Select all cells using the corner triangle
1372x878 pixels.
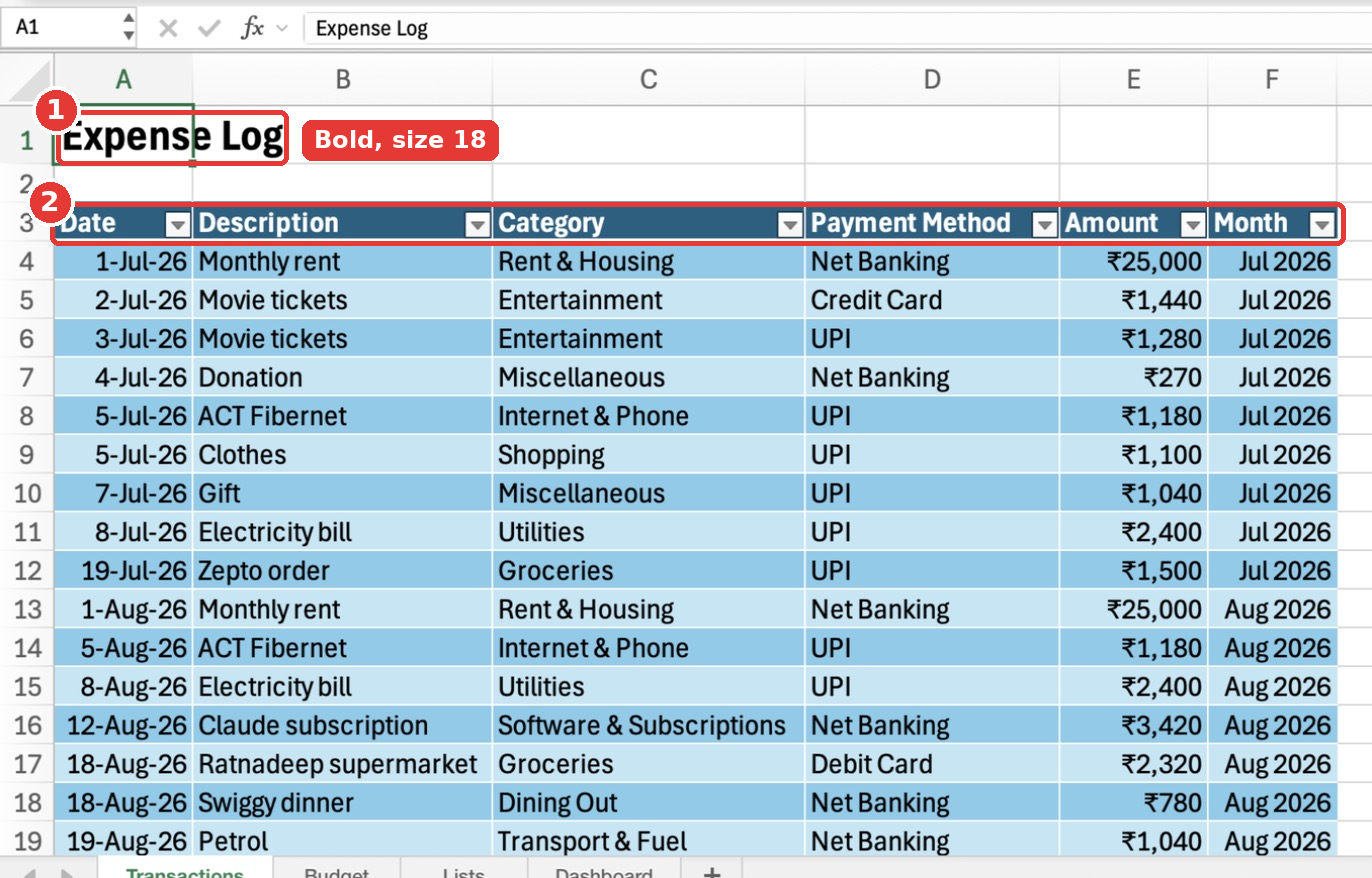click(x=28, y=80)
